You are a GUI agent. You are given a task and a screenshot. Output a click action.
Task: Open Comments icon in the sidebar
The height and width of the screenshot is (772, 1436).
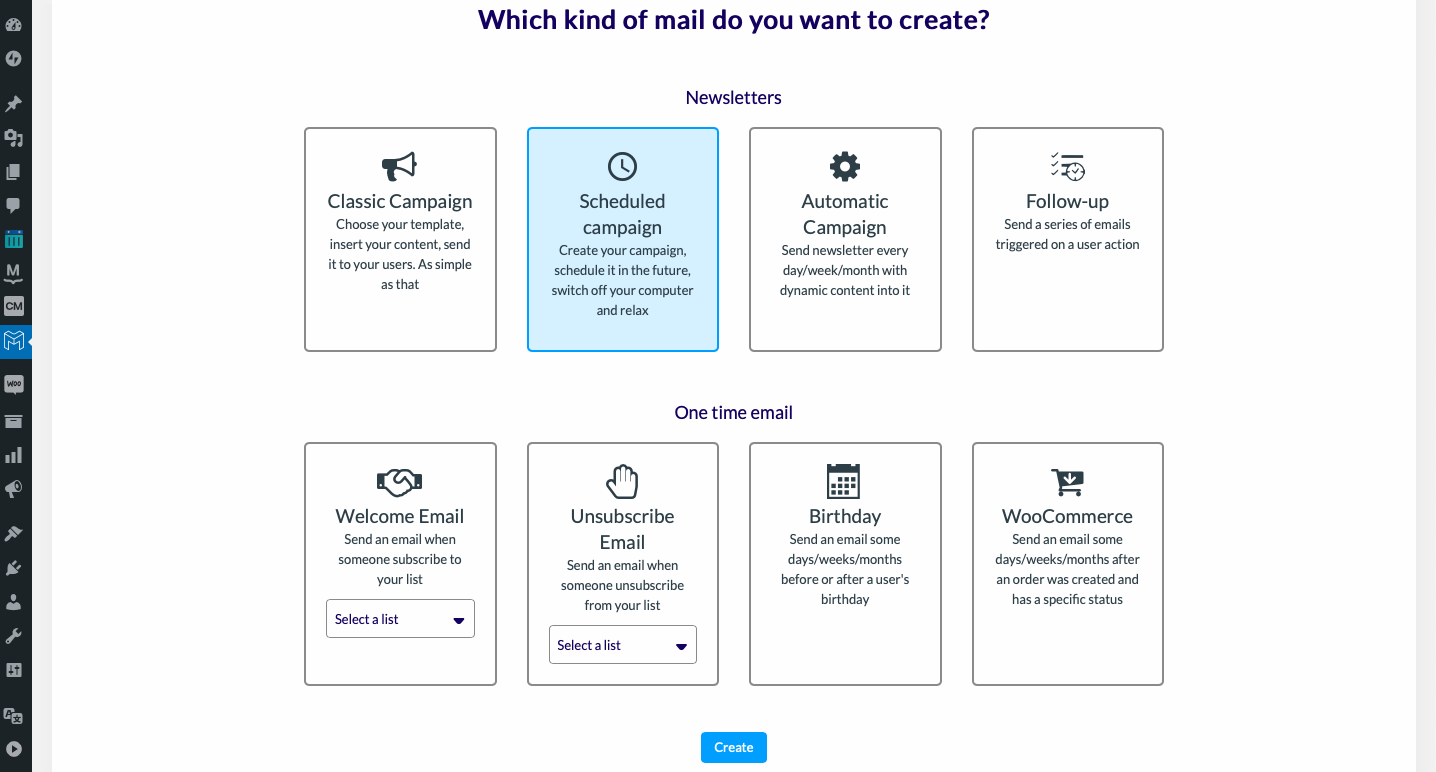[14, 205]
